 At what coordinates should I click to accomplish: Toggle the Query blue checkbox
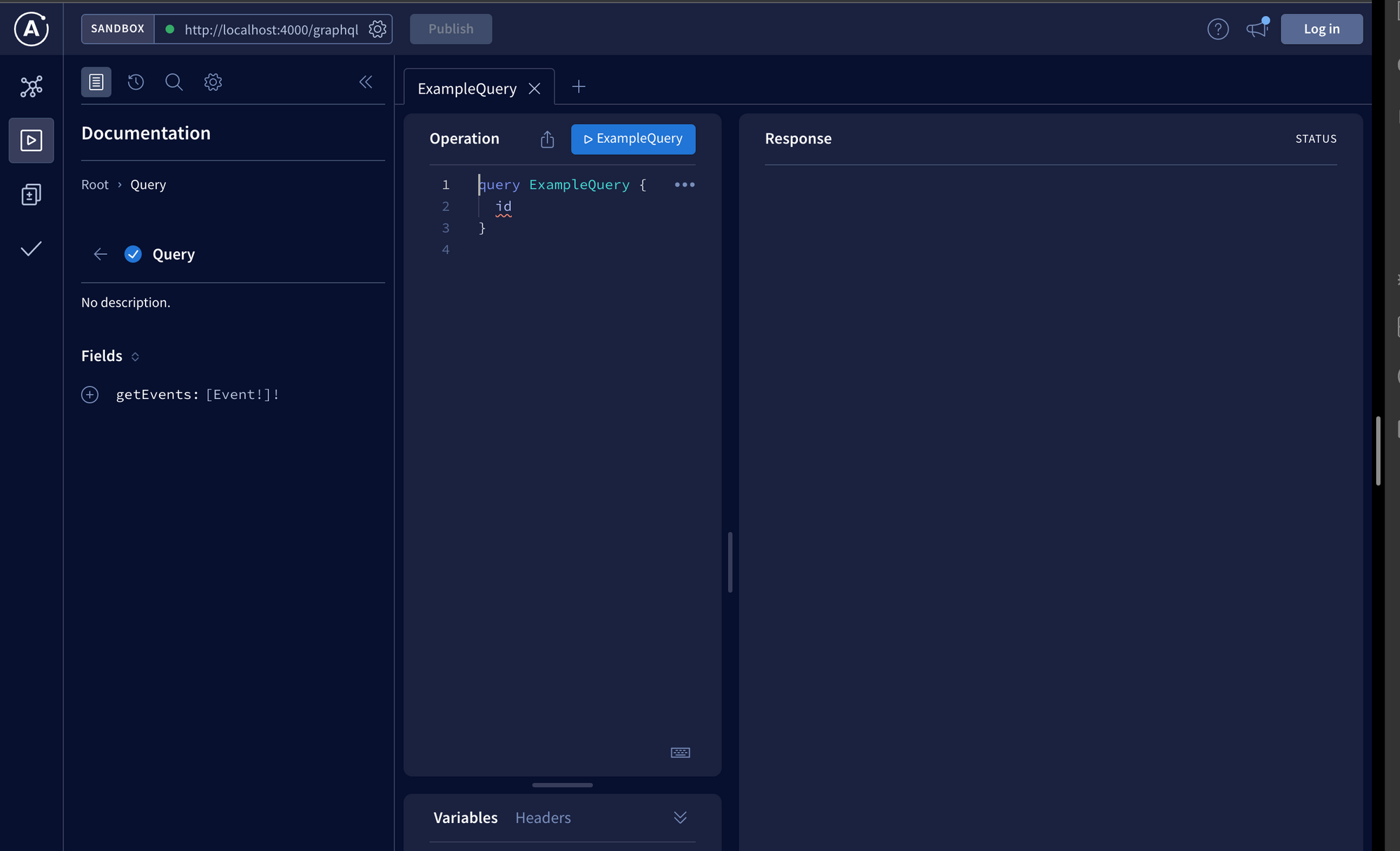pos(133,254)
